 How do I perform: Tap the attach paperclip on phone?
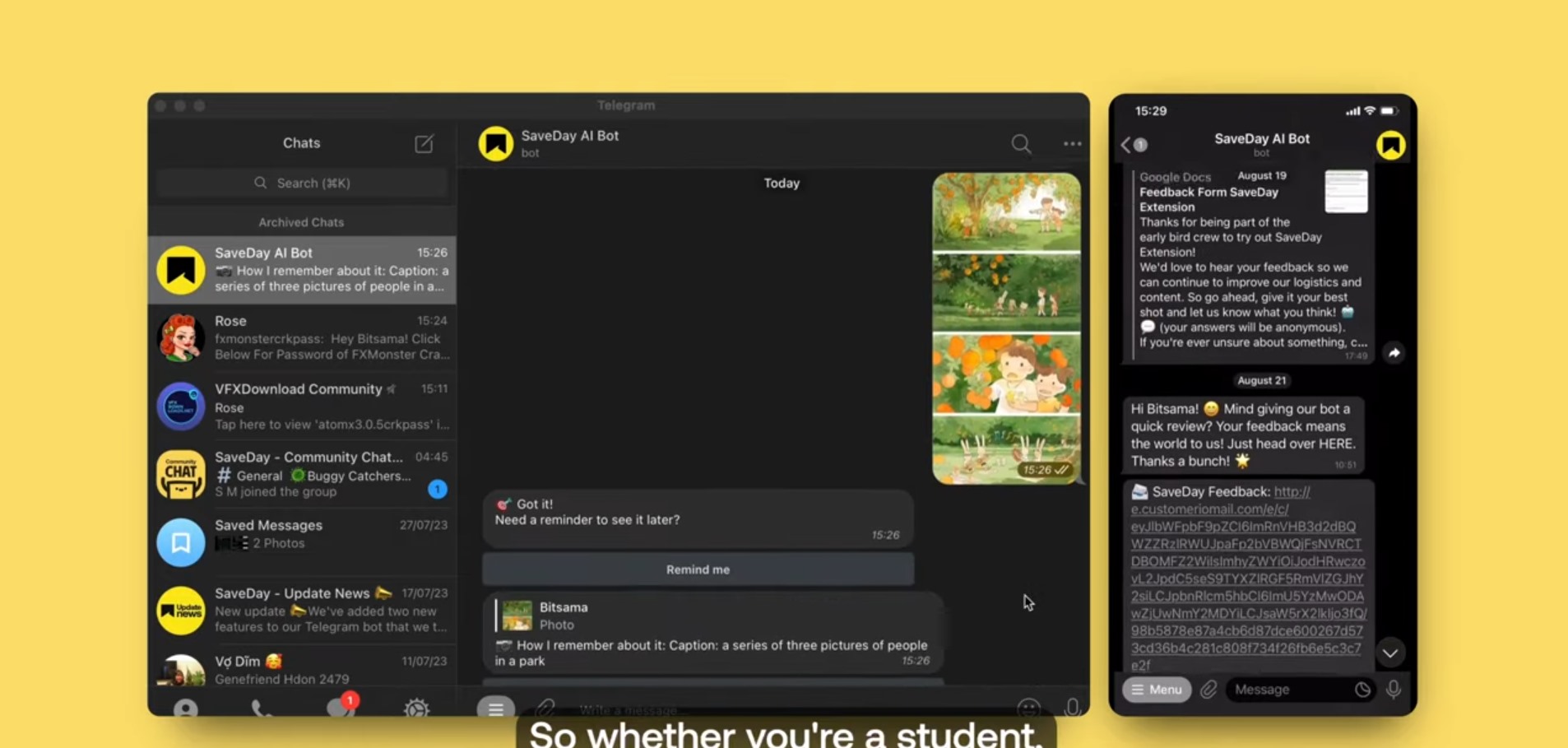click(x=1208, y=690)
